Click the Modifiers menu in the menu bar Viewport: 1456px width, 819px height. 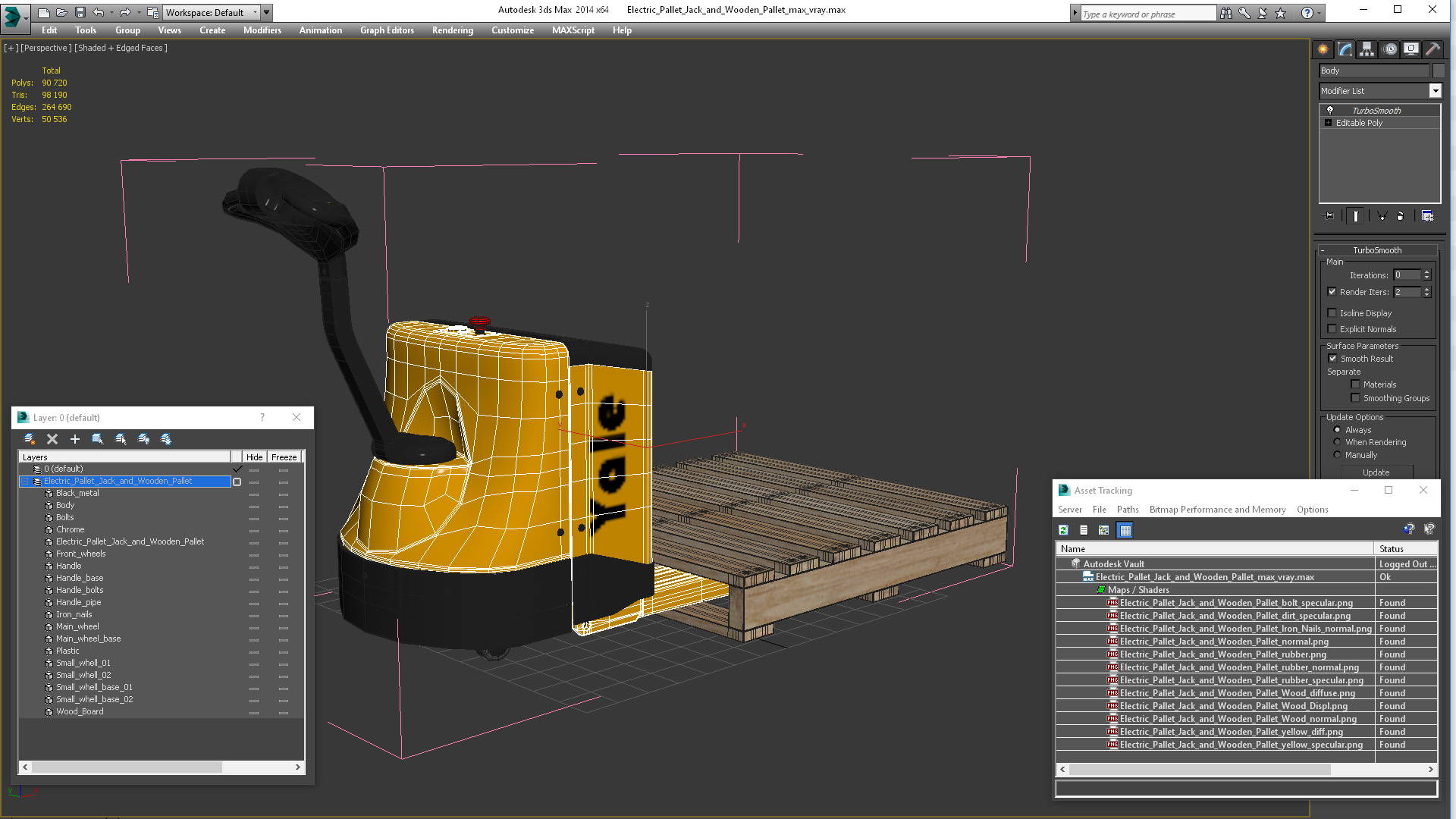click(x=261, y=30)
